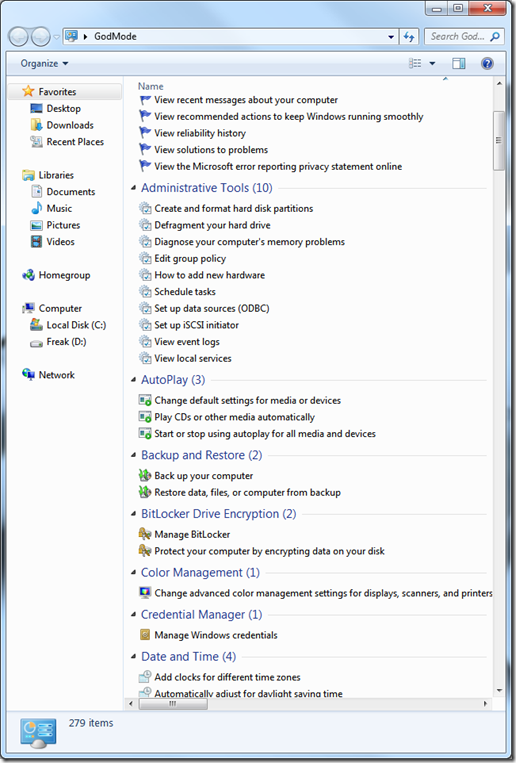This screenshot has height=763, width=516.
Task: Click the Network icon in sidebar
Action: click(29, 374)
